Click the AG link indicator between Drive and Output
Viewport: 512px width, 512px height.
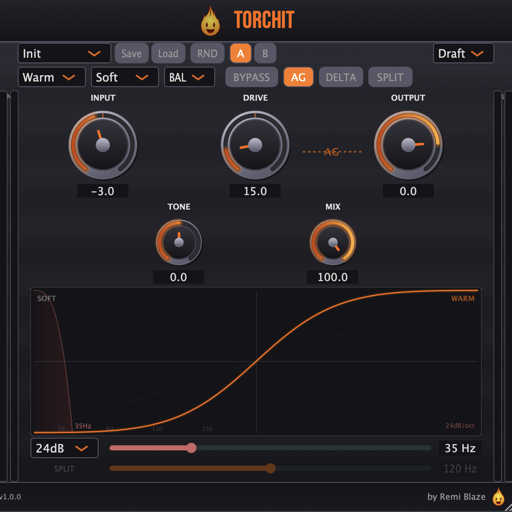(332, 152)
